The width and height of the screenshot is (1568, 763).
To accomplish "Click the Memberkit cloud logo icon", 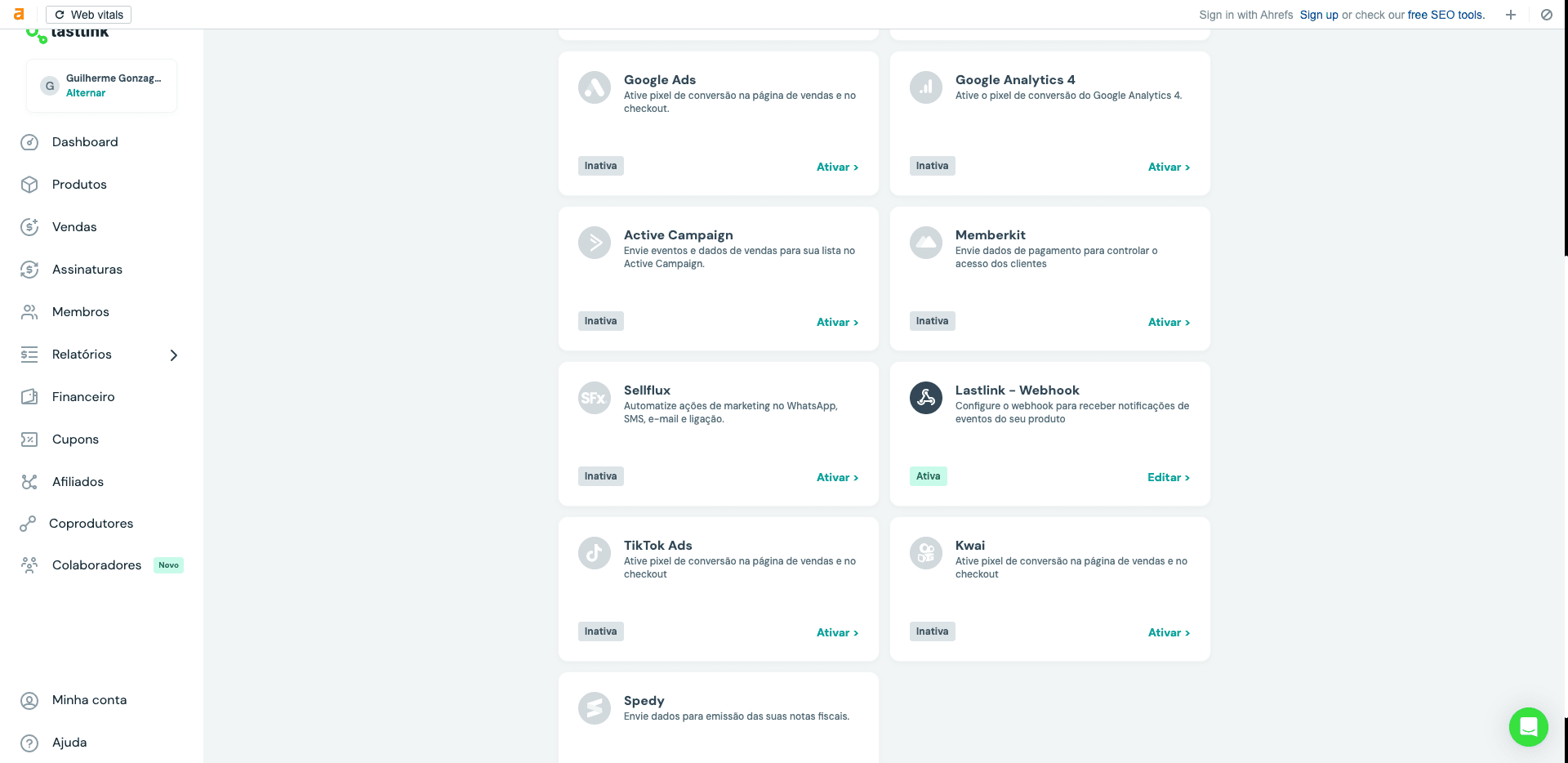I will pyautogui.click(x=926, y=243).
